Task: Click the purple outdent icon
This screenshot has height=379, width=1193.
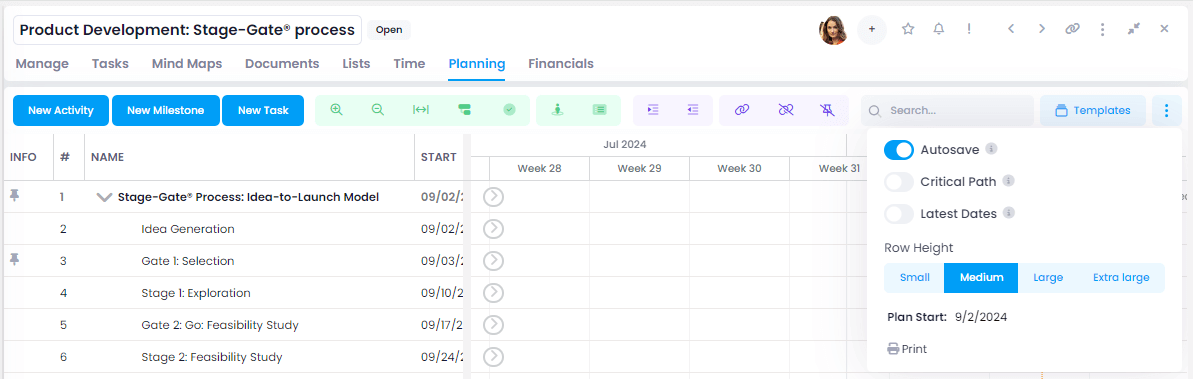Action: [x=692, y=110]
